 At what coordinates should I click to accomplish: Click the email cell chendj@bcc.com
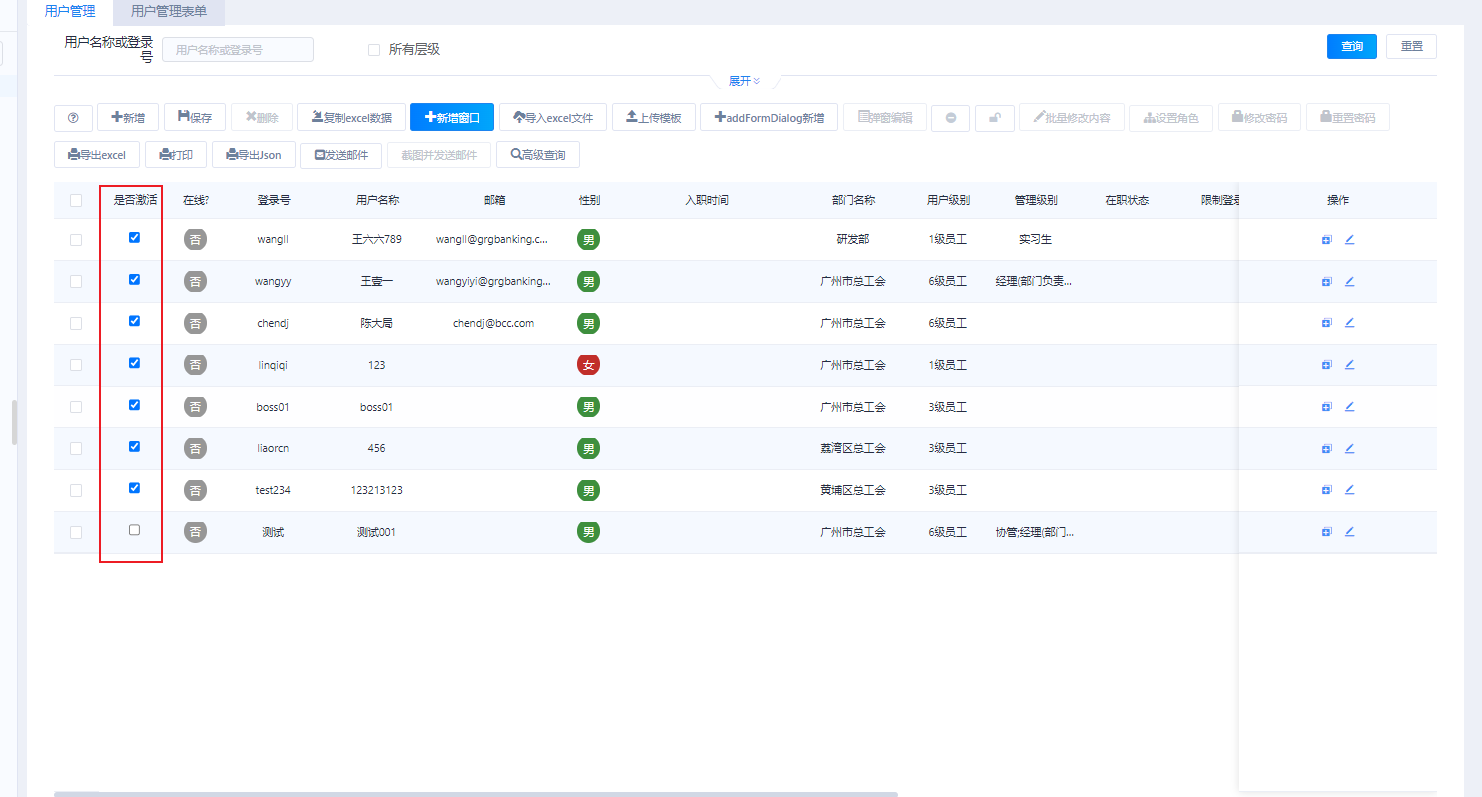[493, 323]
